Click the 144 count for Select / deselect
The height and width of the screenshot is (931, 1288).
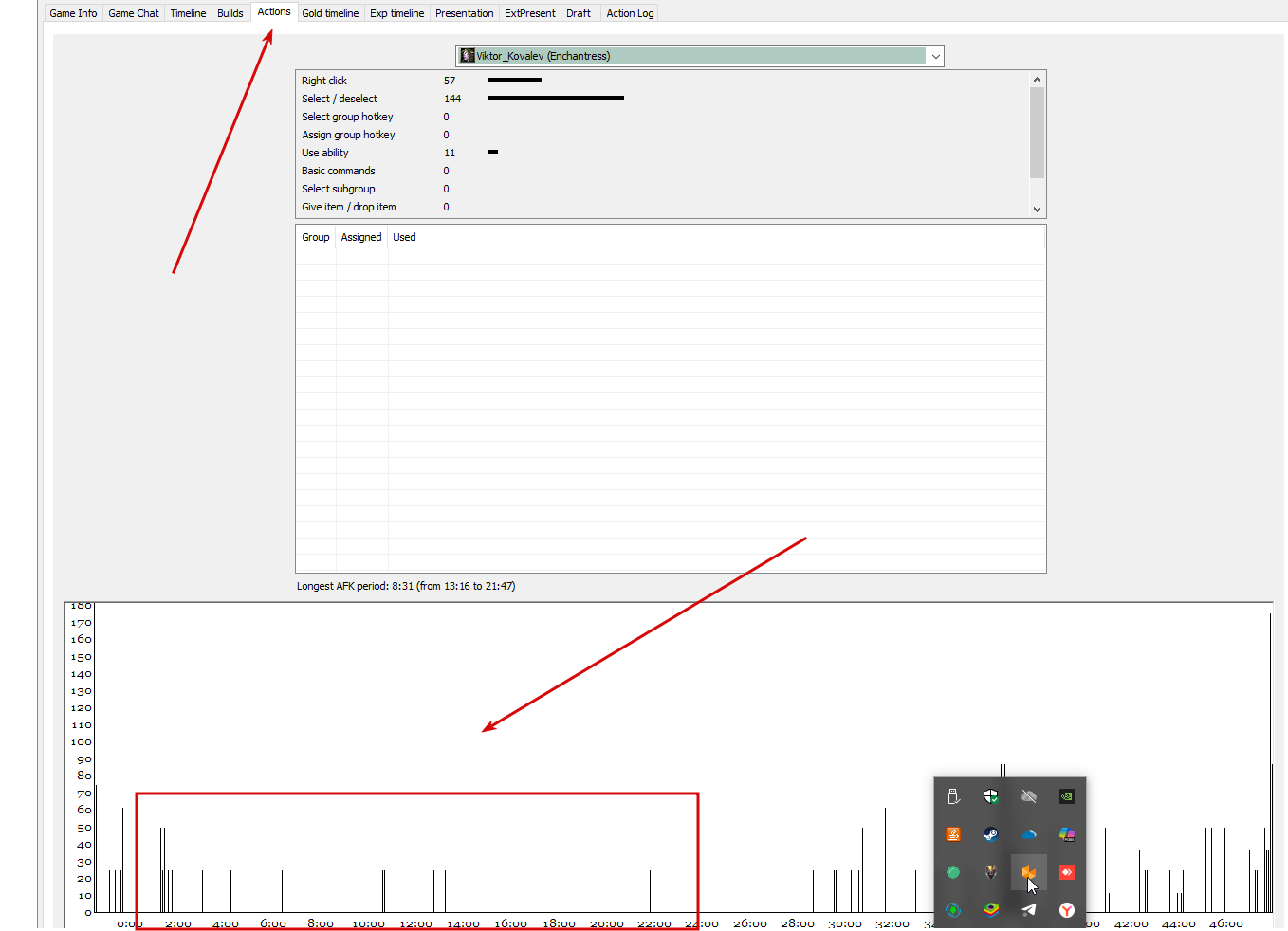[x=452, y=99]
